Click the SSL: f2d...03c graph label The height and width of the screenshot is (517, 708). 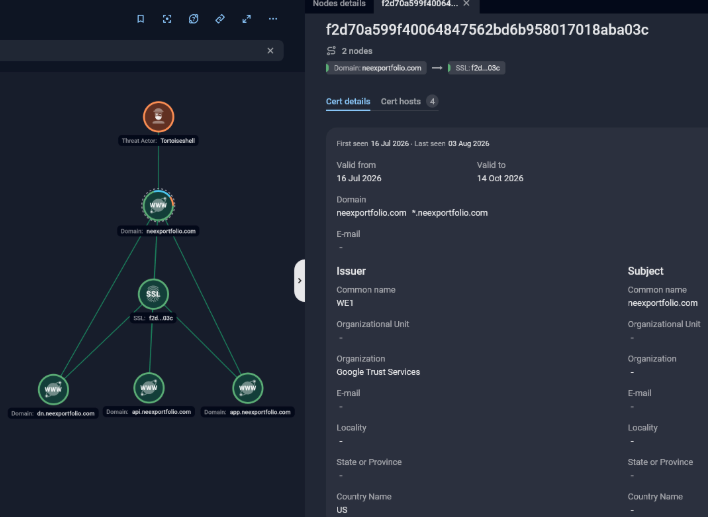tap(154, 318)
